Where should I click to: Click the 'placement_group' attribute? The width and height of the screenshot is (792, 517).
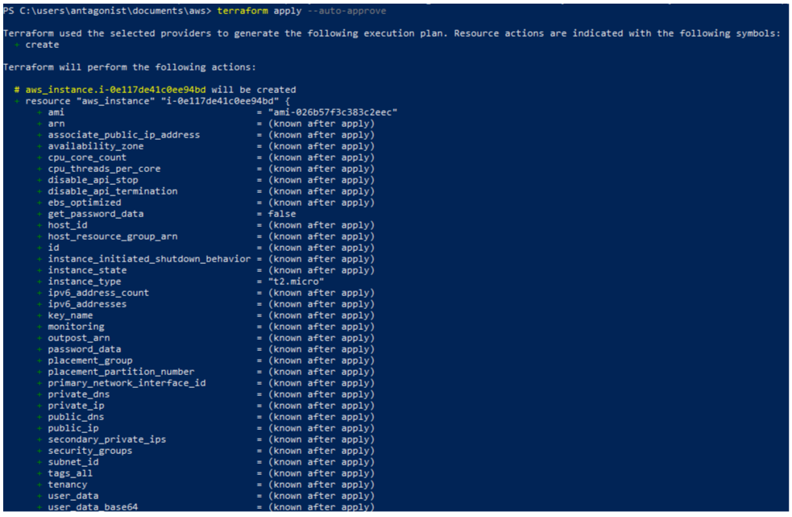click(x=90, y=360)
